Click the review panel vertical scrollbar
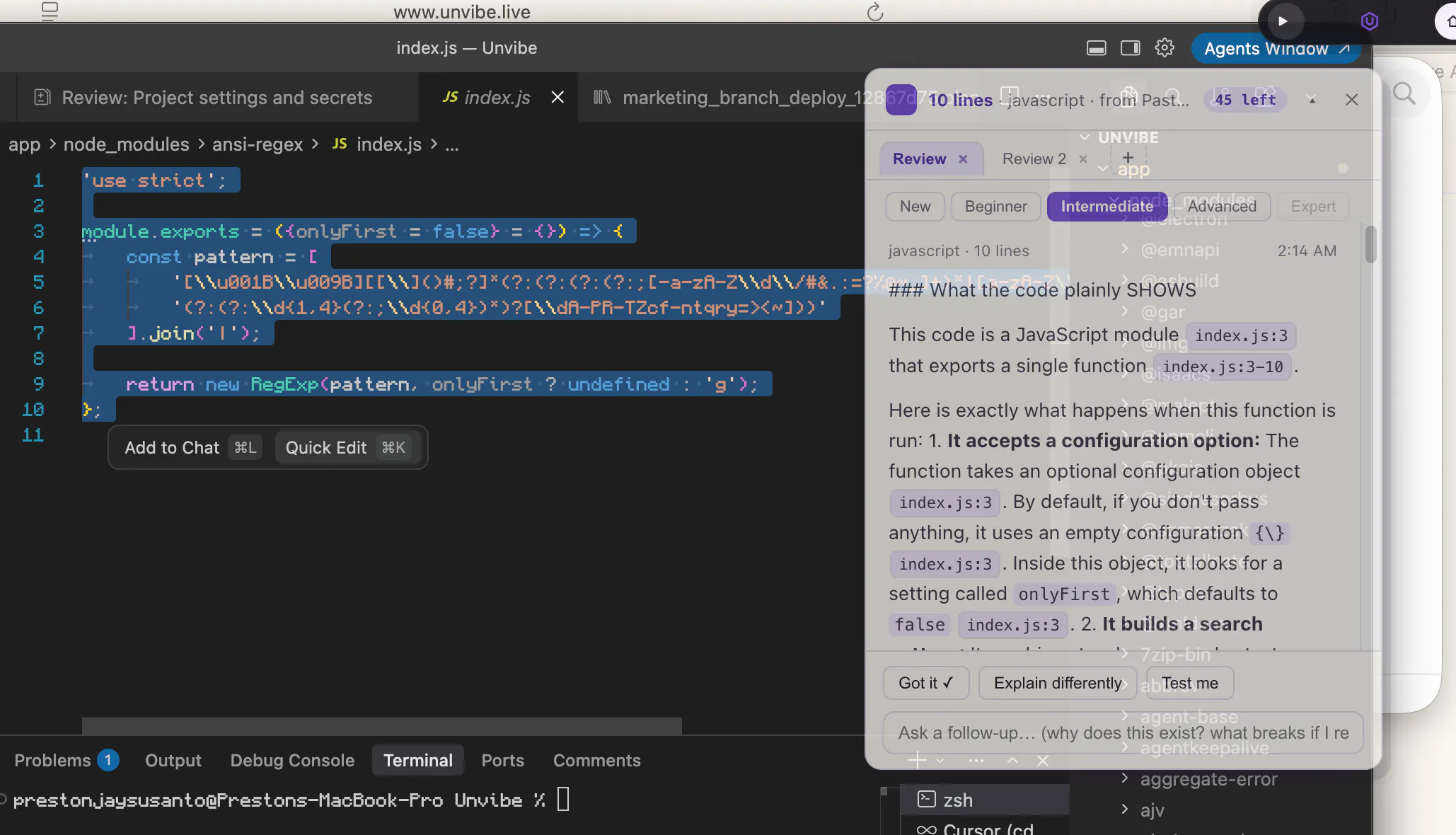The height and width of the screenshot is (835, 1456). click(x=1371, y=244)
